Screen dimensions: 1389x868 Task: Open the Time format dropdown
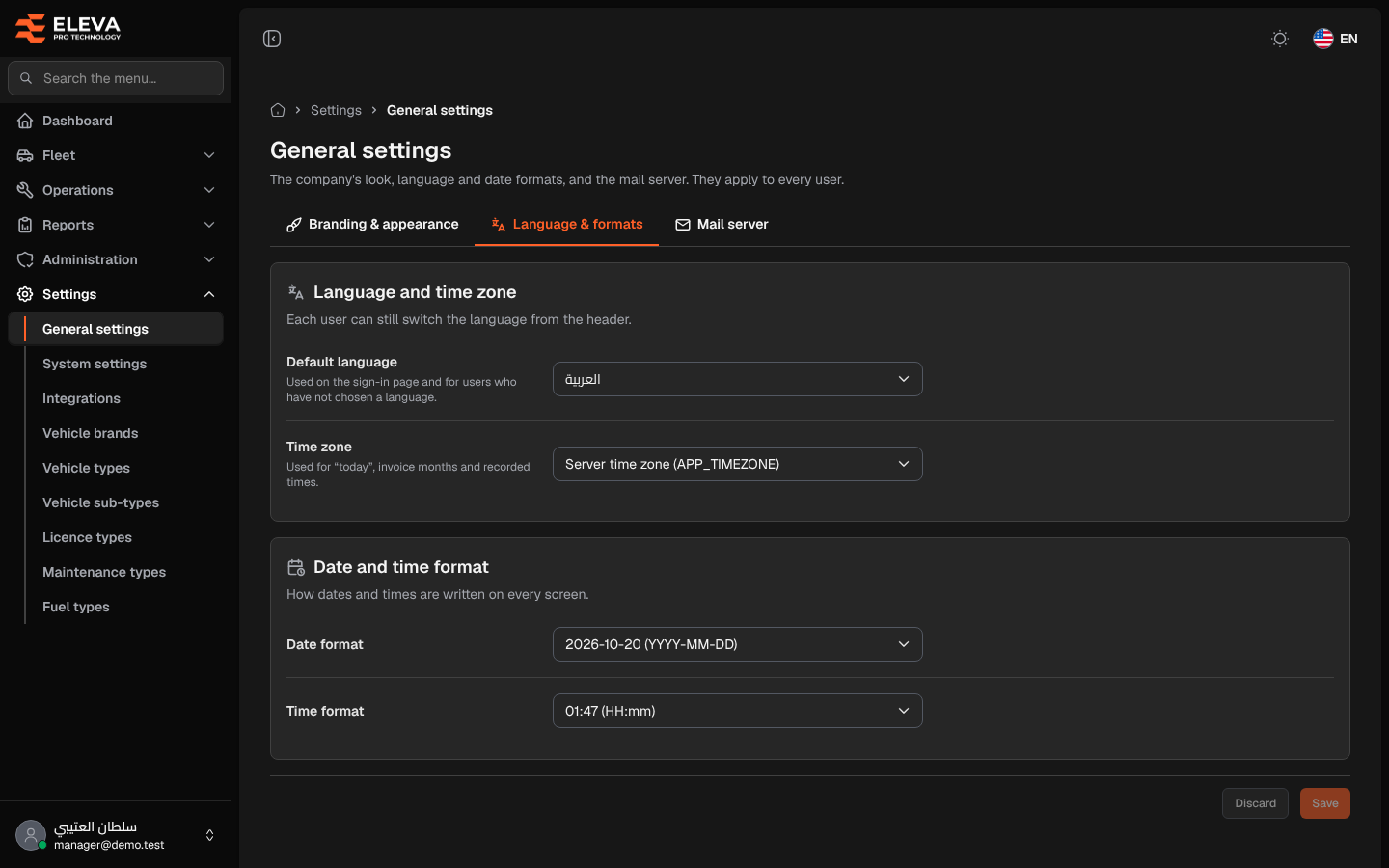[x=738, y=711]
